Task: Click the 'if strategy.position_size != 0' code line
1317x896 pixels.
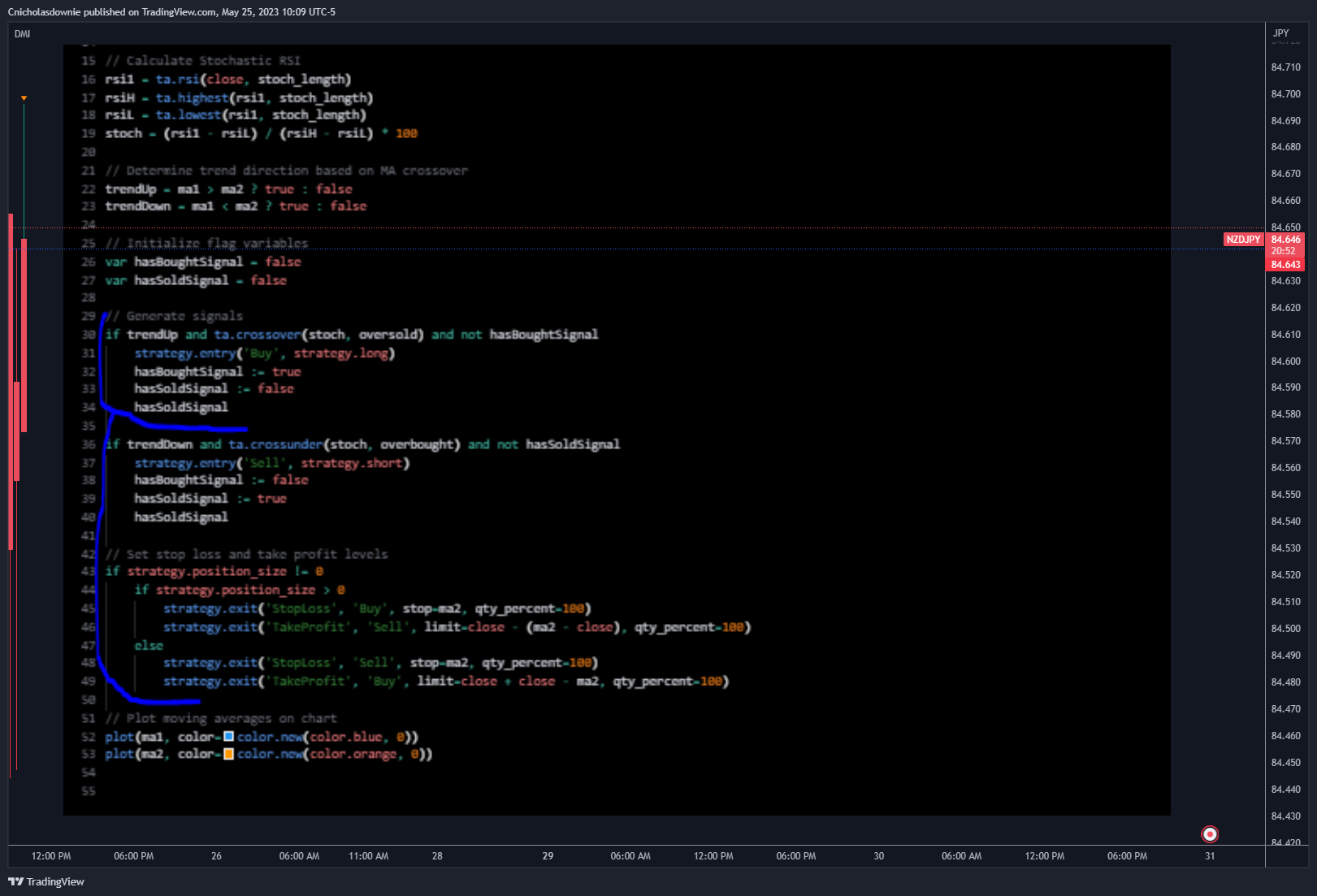Action: coord(214,571)
